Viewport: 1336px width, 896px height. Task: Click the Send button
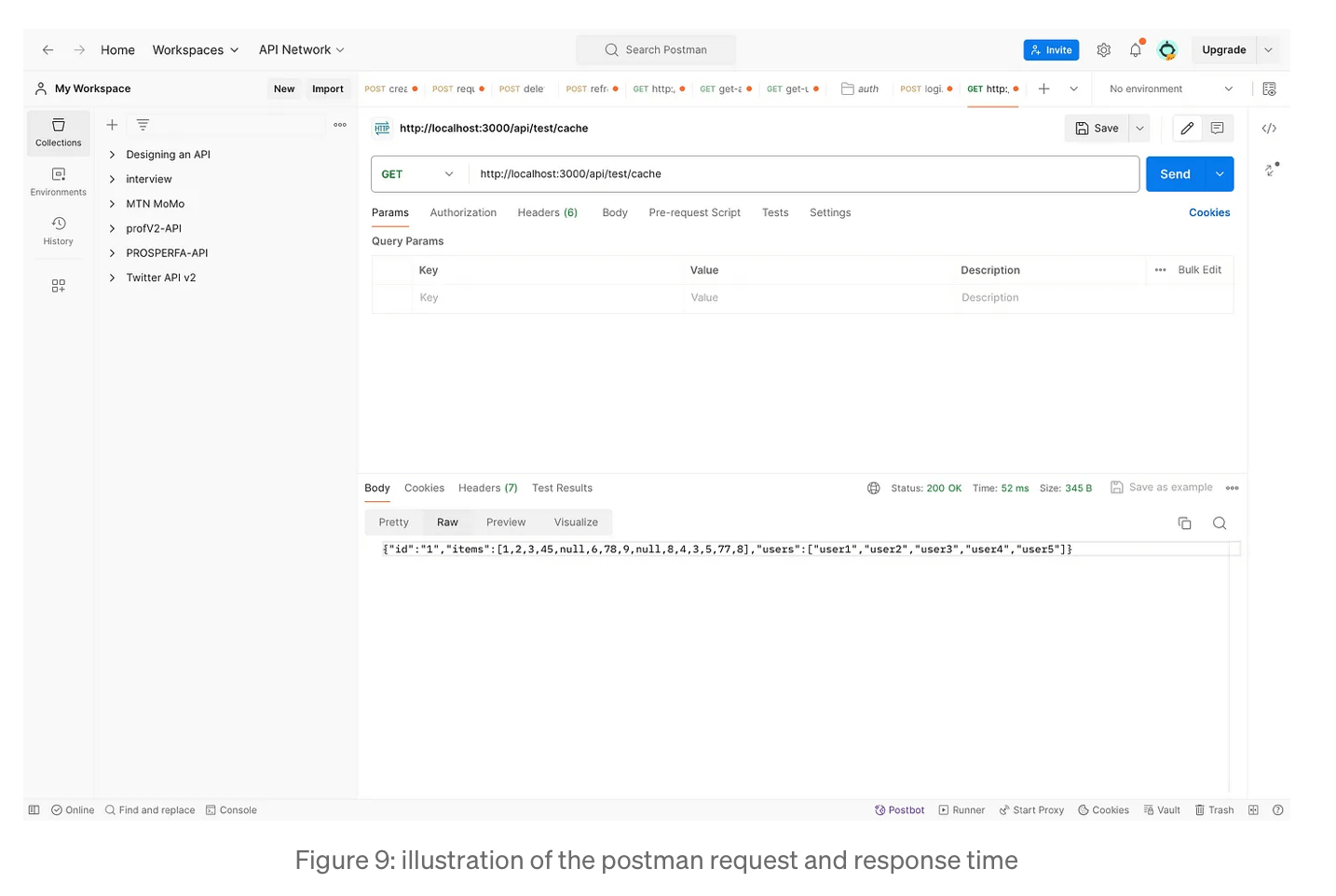tap(1176, 174)
